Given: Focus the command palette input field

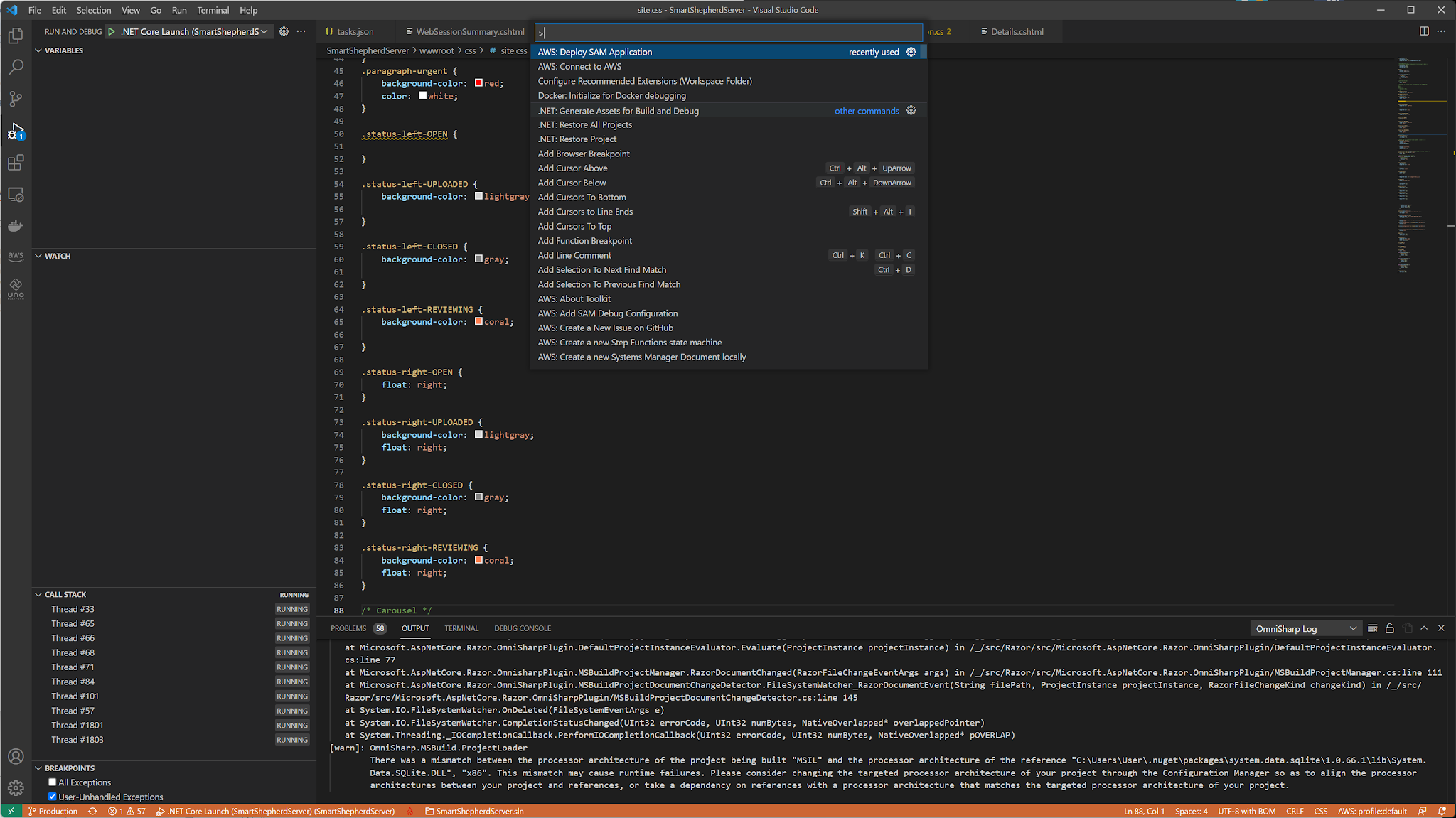Looking at the screenshot, I should point(728,33).
